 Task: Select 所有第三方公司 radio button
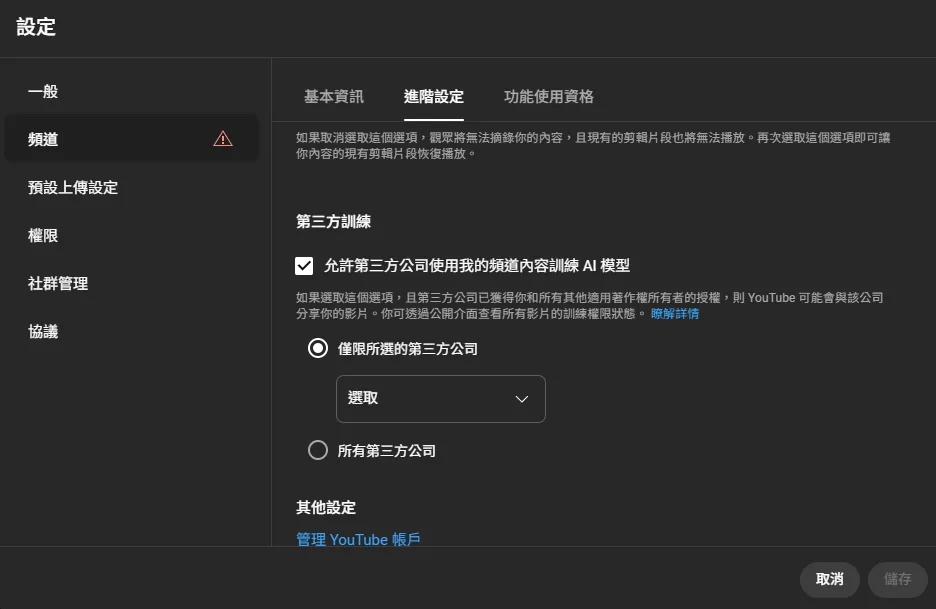tap(318, 450)
